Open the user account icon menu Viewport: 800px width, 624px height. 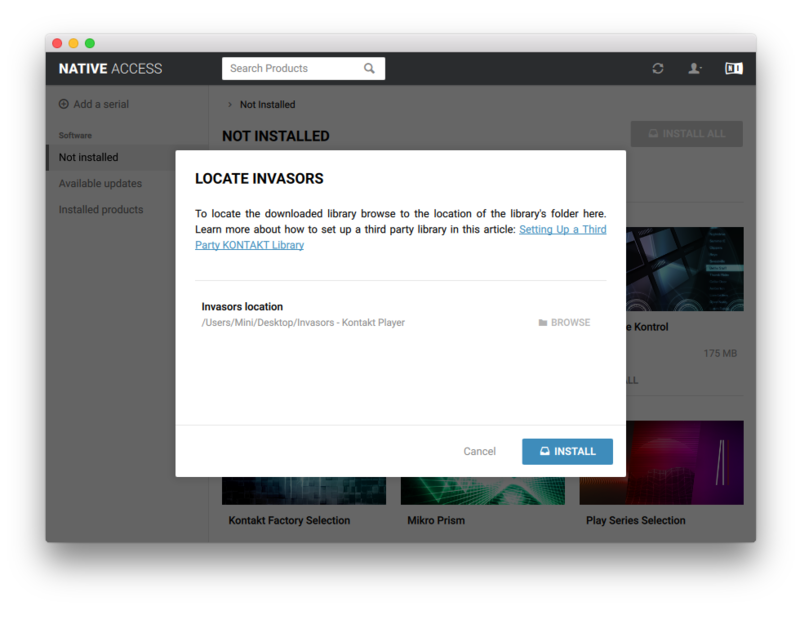coord(694,68)
